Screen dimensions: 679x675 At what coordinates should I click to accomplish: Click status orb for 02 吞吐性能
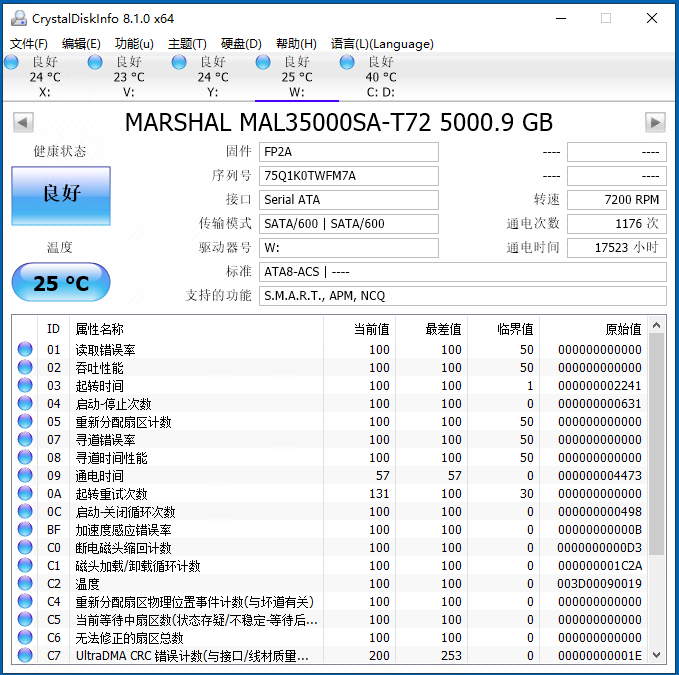point(25,367)
